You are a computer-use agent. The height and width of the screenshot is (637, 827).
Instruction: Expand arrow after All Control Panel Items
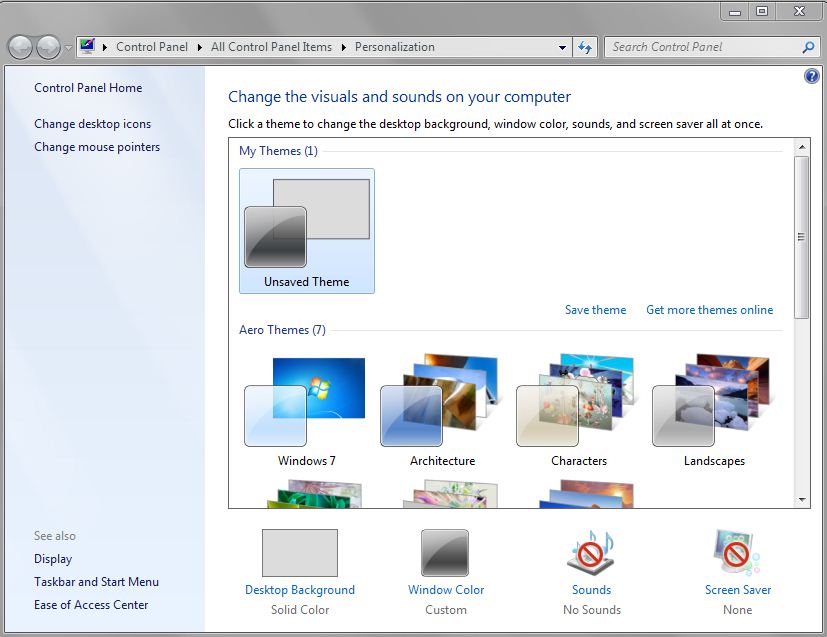(344, 47)
